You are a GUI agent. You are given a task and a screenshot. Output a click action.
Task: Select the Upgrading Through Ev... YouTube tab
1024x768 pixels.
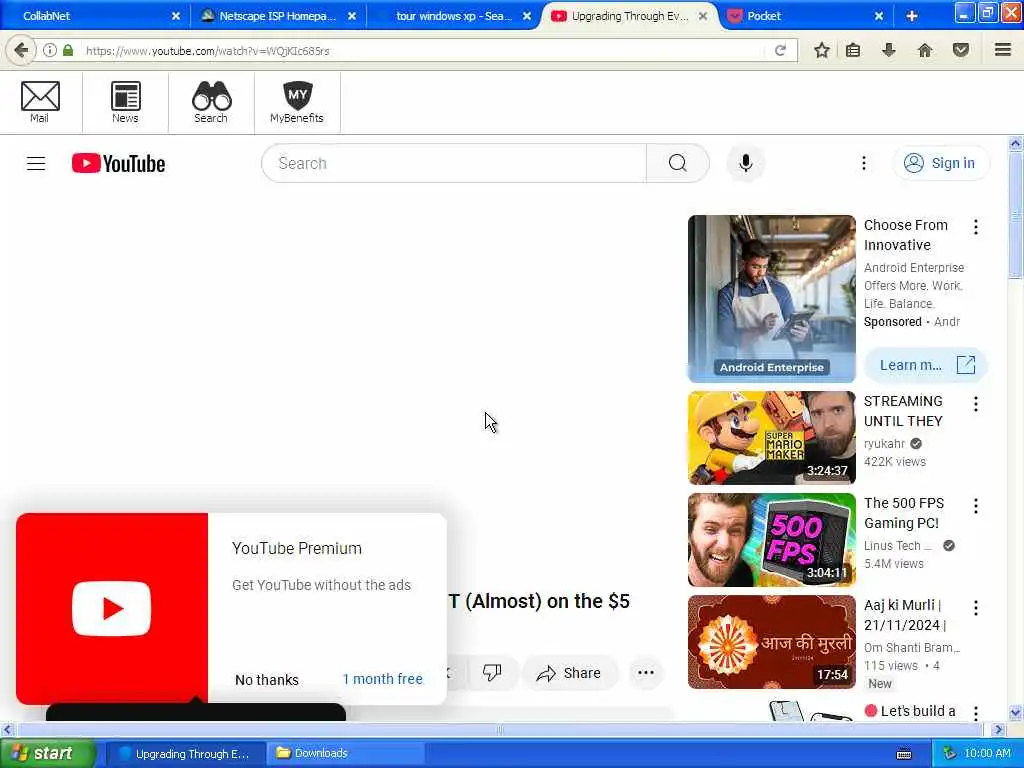coord(630,16)
